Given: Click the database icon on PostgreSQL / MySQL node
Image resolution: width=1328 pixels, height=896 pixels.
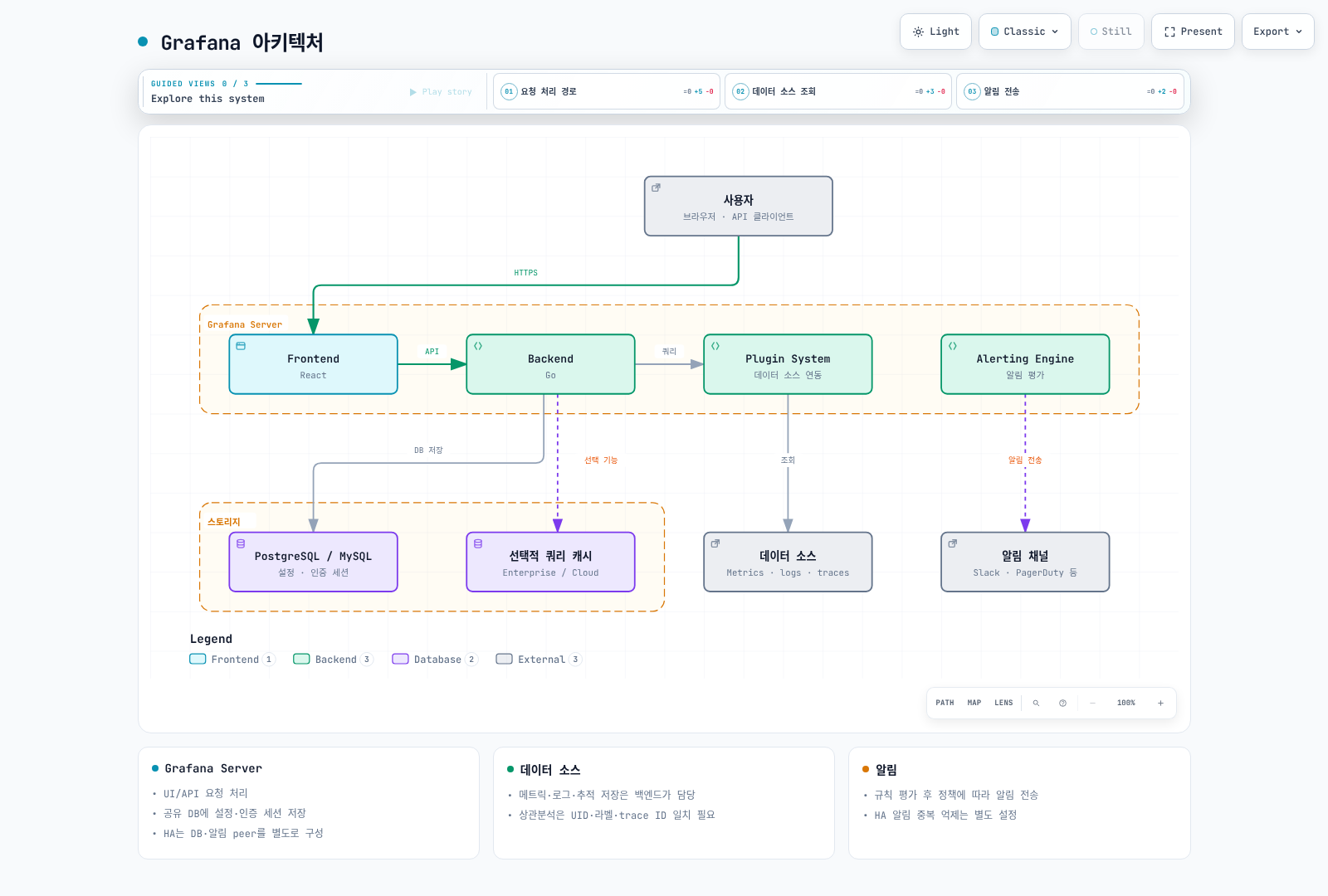Looking at the screenshot, I should (241, 543).
